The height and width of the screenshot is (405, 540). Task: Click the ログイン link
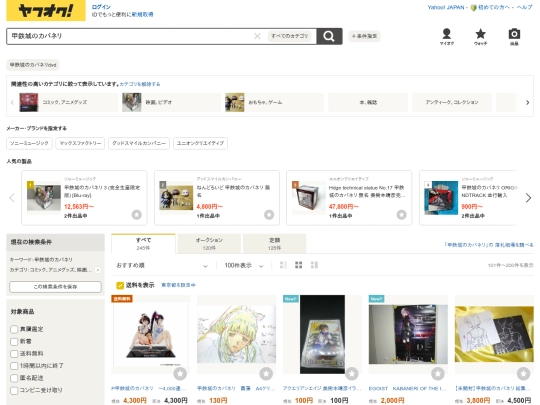pos(101,7)
